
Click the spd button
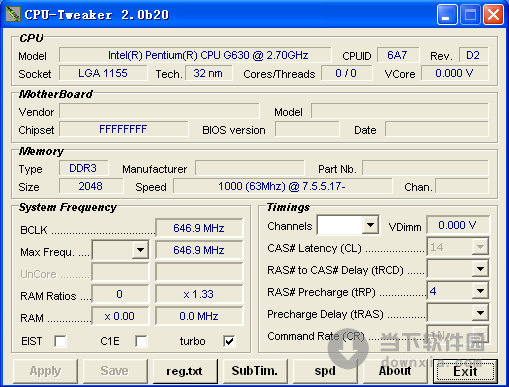click(x=325, y=371)
